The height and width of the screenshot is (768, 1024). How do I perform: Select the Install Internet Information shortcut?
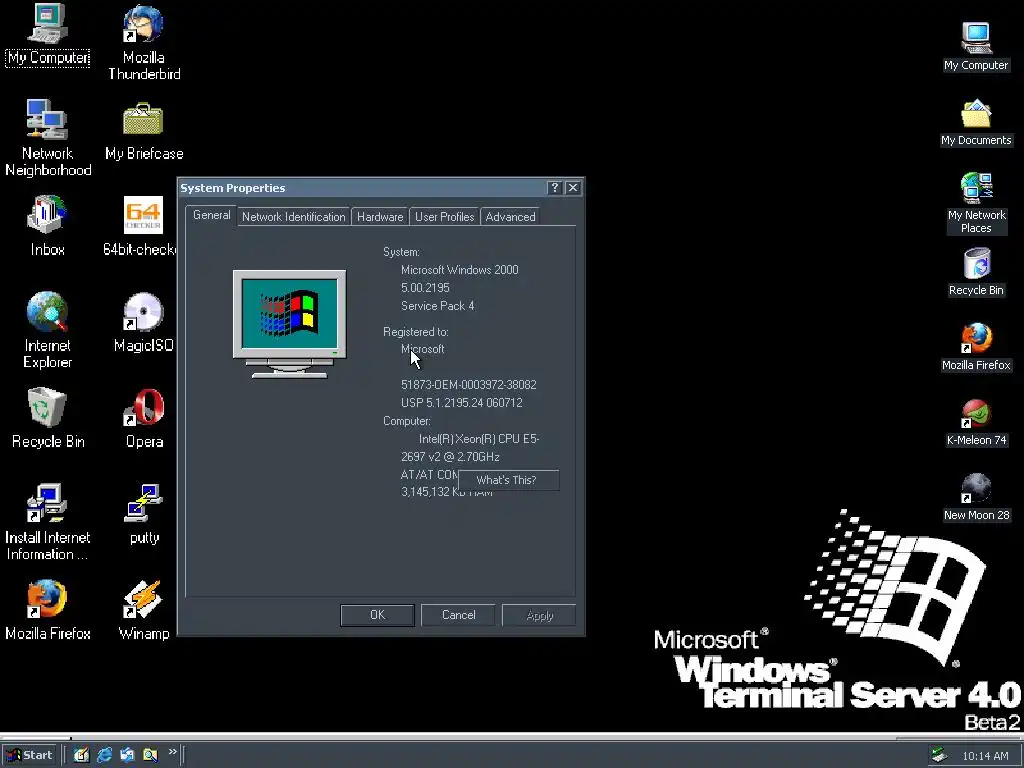coord(48,522)
